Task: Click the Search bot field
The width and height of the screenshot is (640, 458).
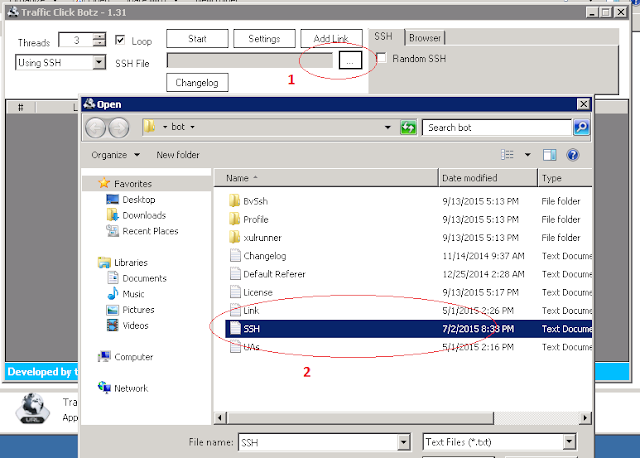Action: pyautogui.click(x=497, y=128)
